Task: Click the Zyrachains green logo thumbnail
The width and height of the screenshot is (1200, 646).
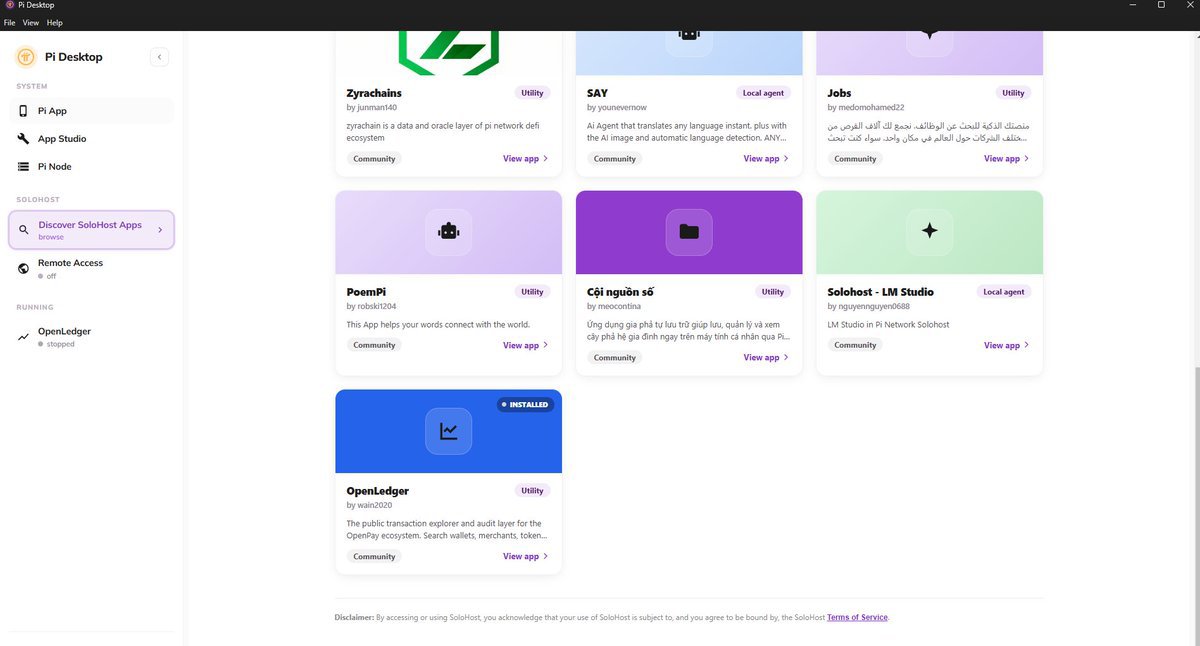Action: point(448,52)
